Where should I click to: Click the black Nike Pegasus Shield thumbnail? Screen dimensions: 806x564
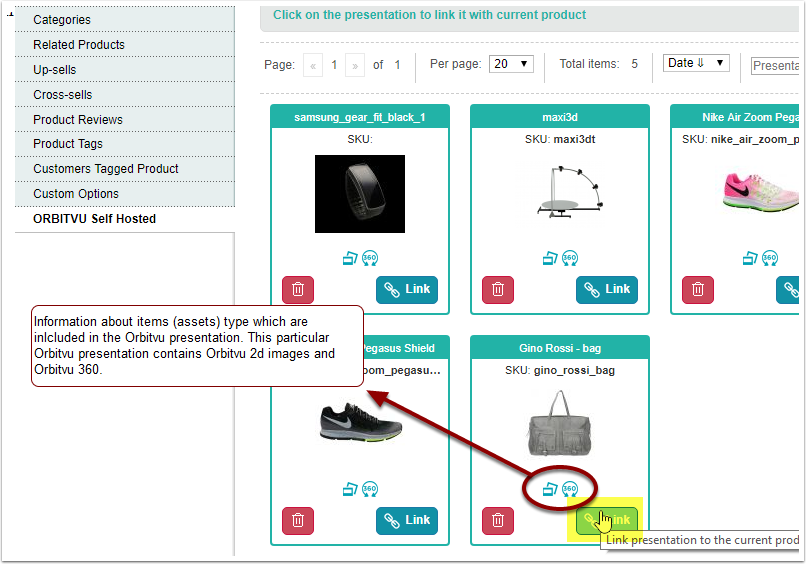(360, 424)
